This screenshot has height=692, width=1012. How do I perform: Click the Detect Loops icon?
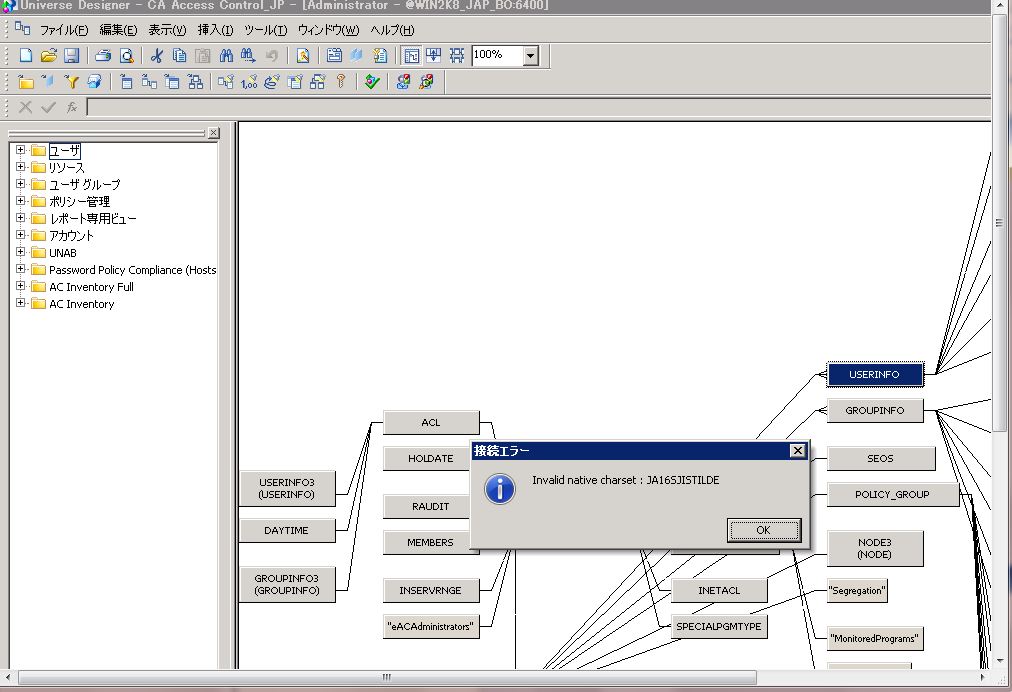coord(272,82)
